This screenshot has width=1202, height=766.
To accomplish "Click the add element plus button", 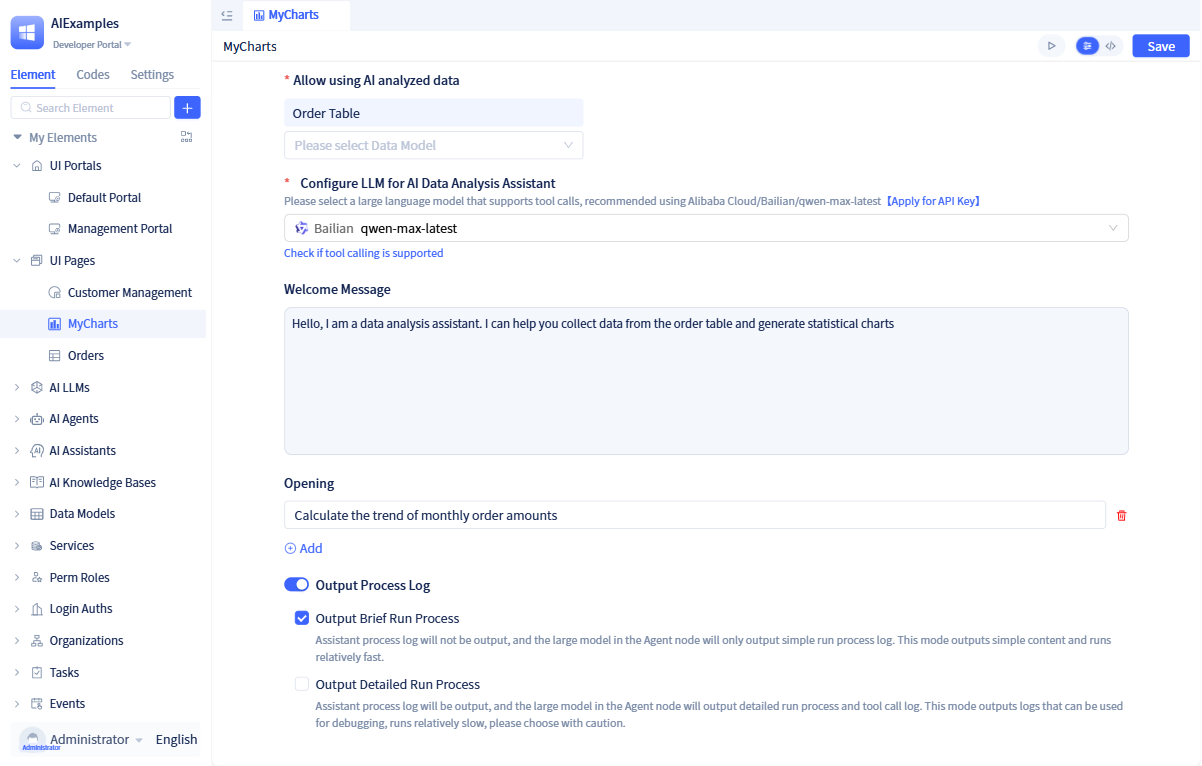I will pyautogui.click(x=187, y=108).
